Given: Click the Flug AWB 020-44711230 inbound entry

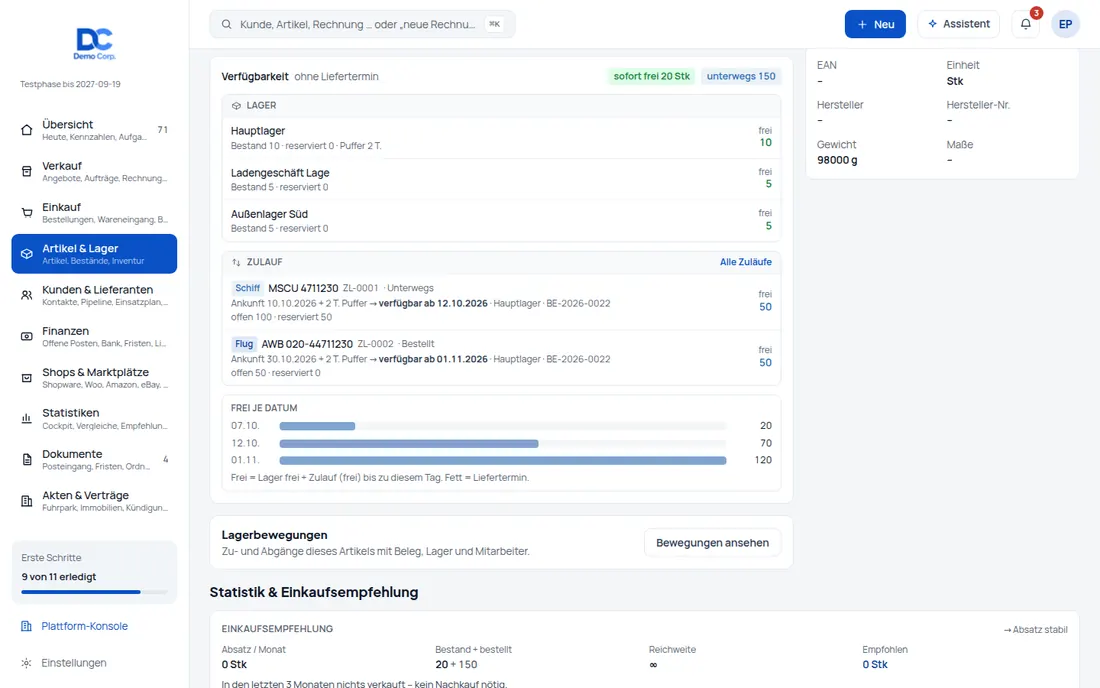Looking at the screenshot, I should point(501,358).
